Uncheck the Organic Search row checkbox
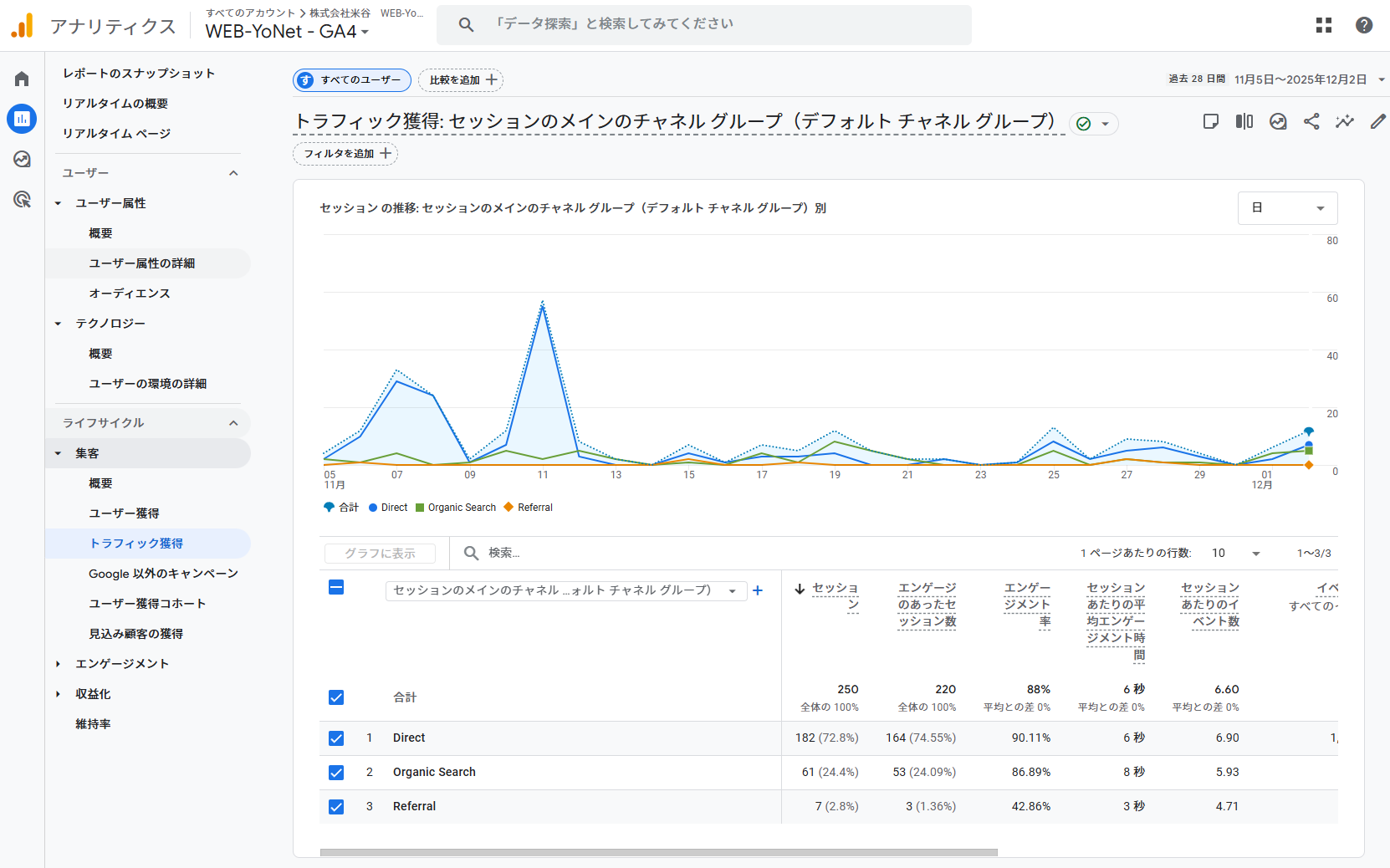 [336, 773]
